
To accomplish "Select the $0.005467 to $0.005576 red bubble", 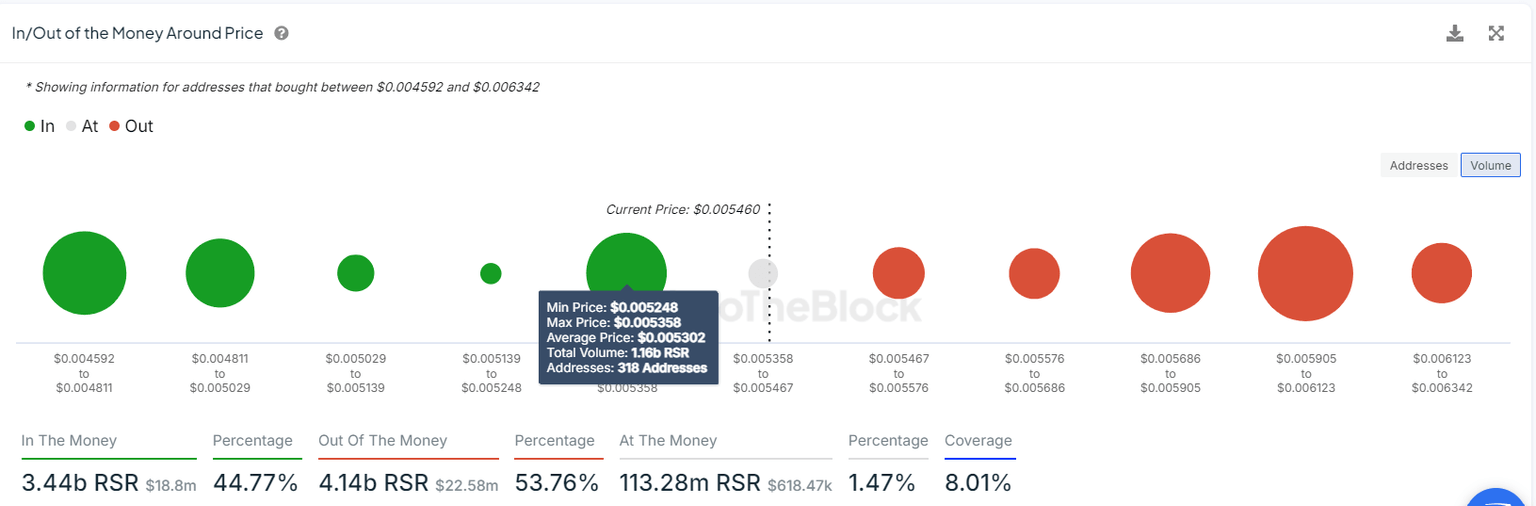I will tap(898, 273).
